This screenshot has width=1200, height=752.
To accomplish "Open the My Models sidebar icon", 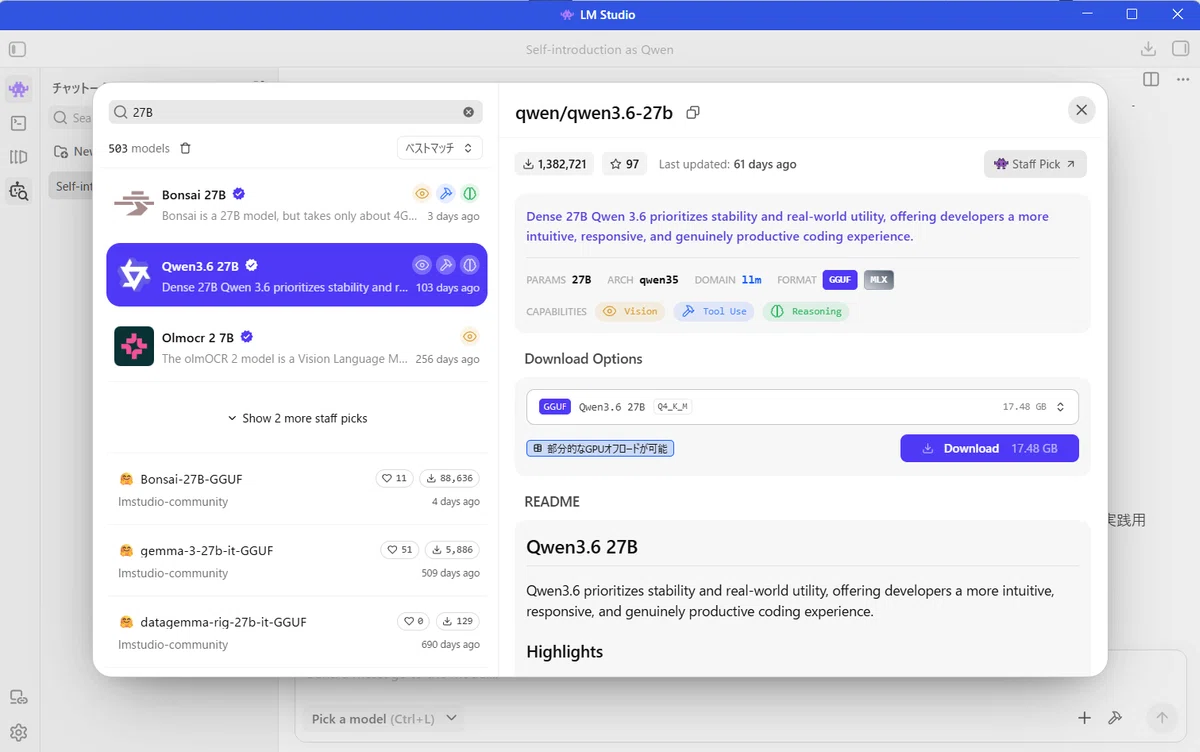I will click(x=18, y=157).
